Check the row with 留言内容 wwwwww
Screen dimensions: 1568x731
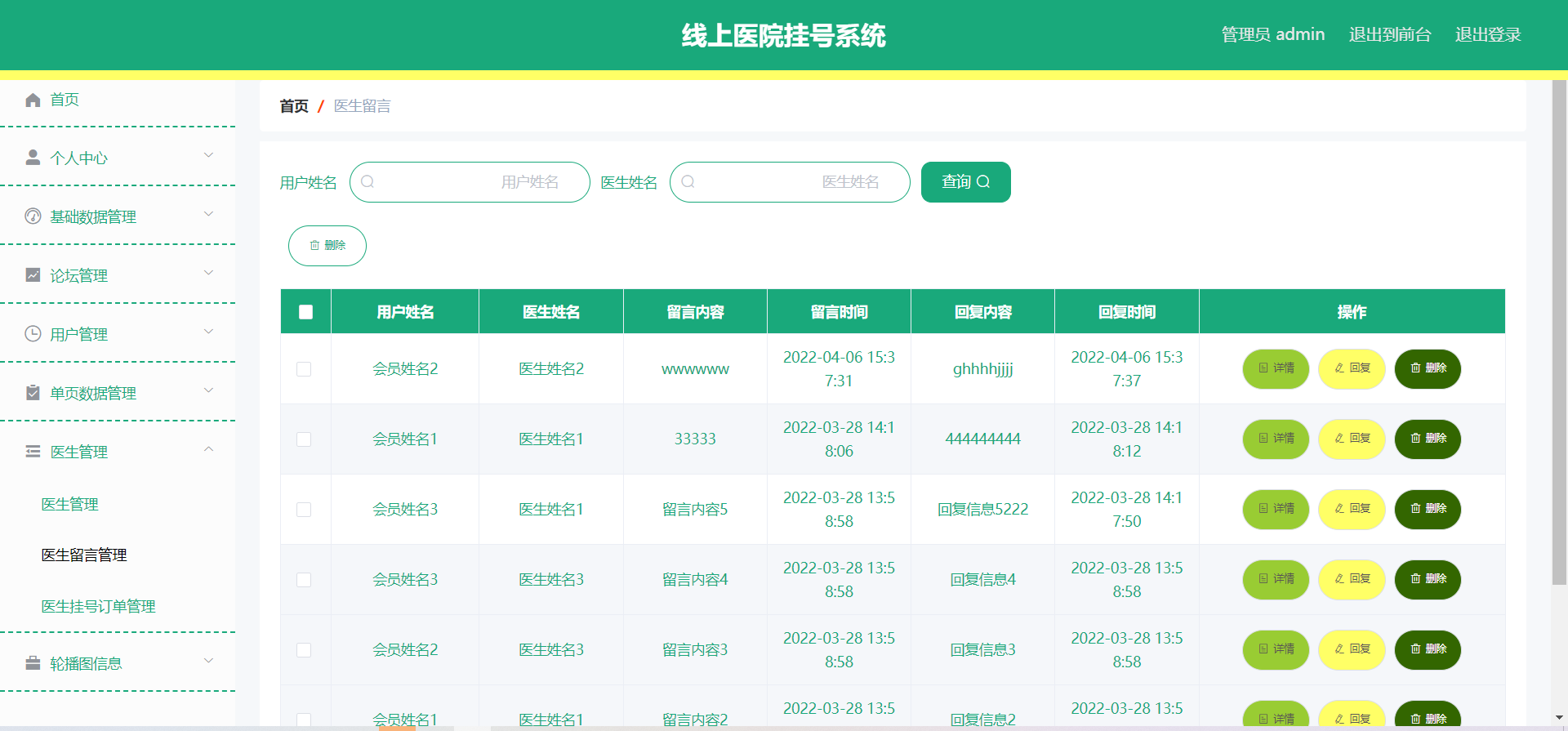pyautogui.click(x=304, y=369)
